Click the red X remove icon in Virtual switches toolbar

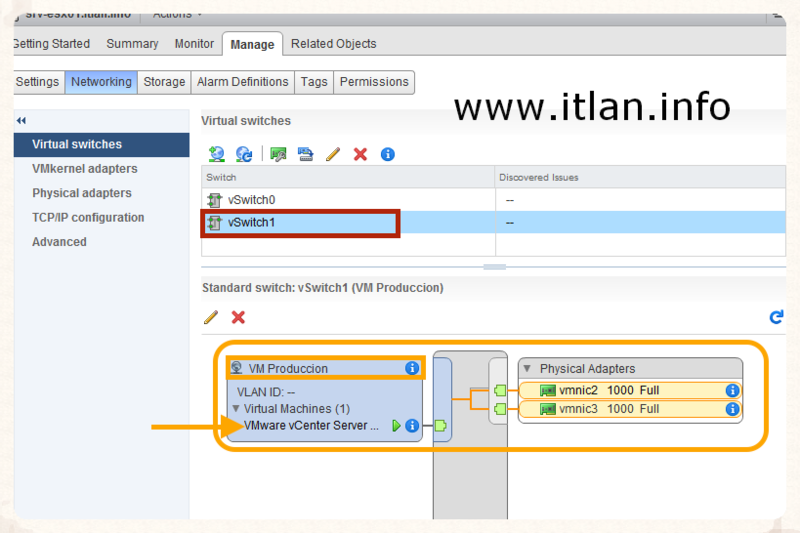[360, 154]
